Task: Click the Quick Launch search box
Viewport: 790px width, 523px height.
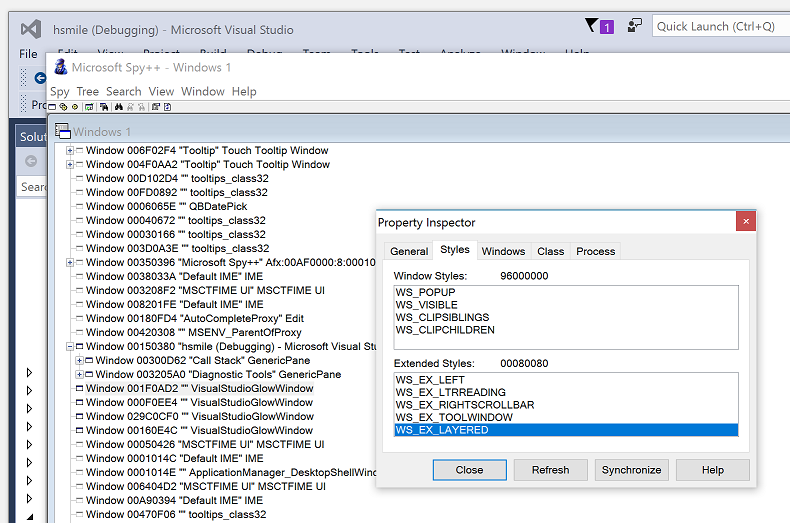Action: (718, 27)
